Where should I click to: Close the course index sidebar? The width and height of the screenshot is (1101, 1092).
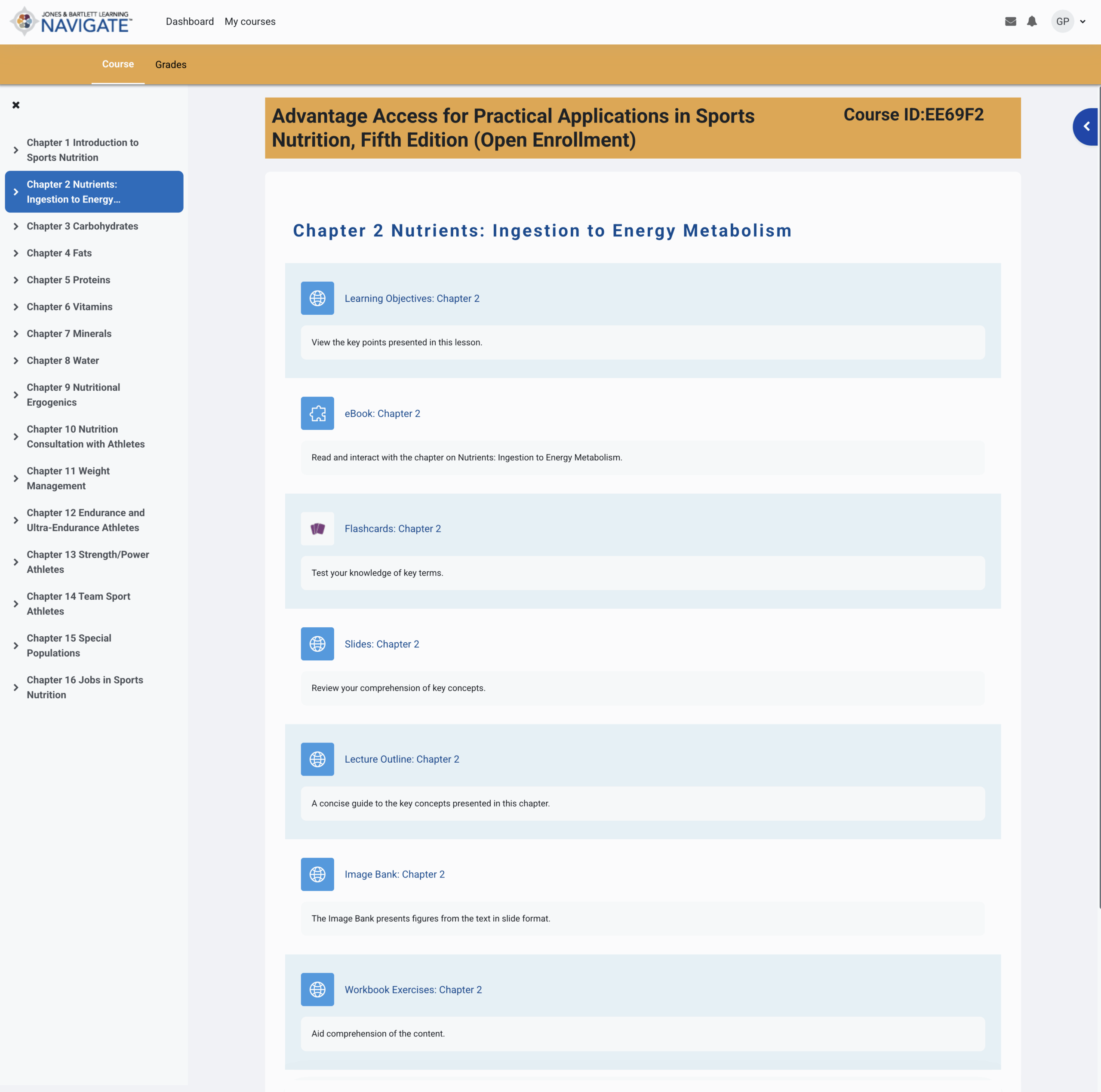pos(16,105)
